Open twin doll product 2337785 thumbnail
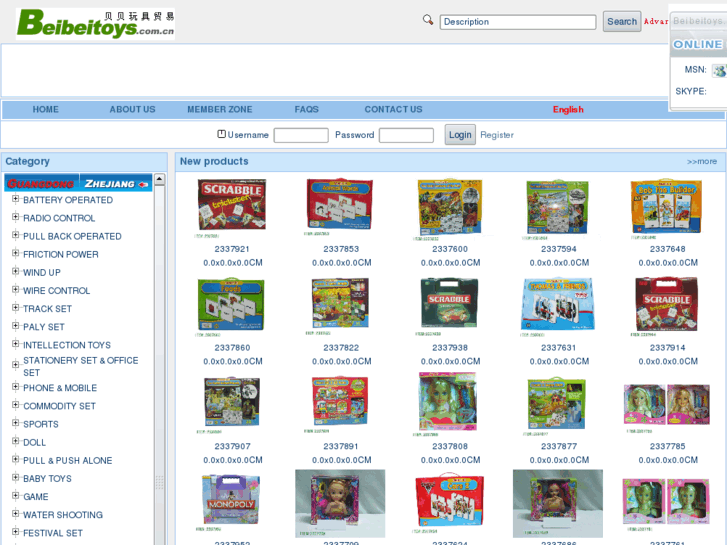Image resolution: width=727 pixels, height=545 pixels. pos(666,404)
